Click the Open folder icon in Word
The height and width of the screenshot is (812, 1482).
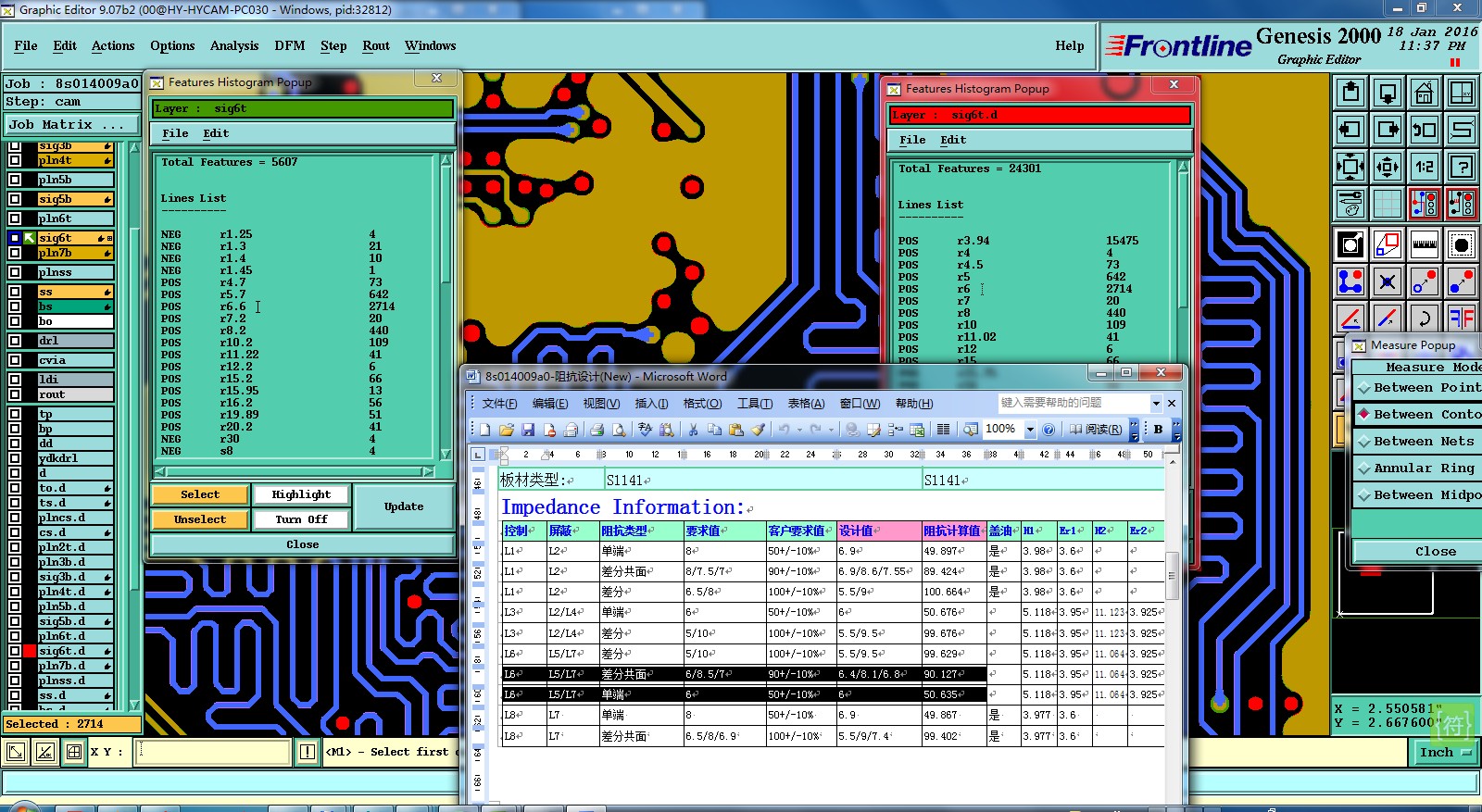tap(506, 430)
